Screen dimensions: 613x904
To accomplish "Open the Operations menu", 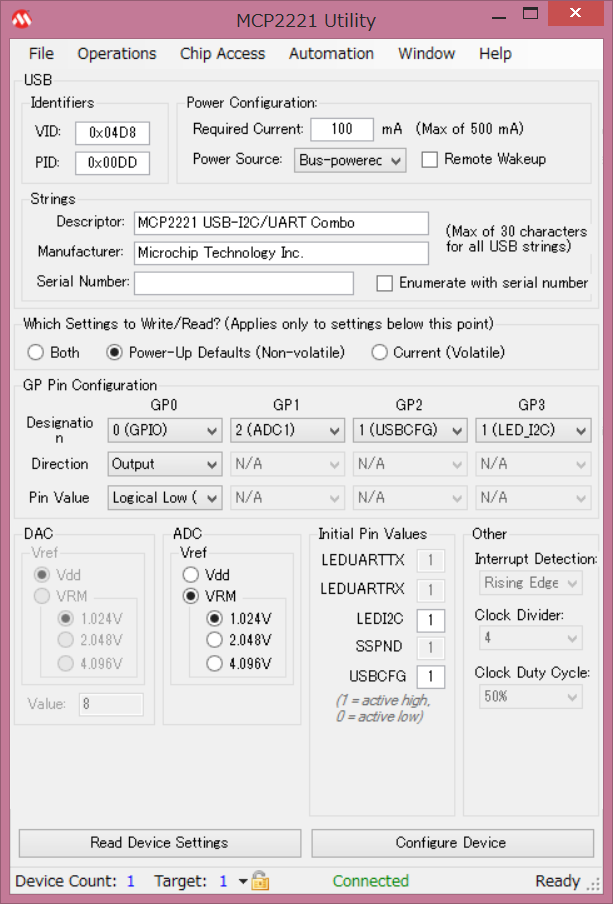I will [116, 54].
